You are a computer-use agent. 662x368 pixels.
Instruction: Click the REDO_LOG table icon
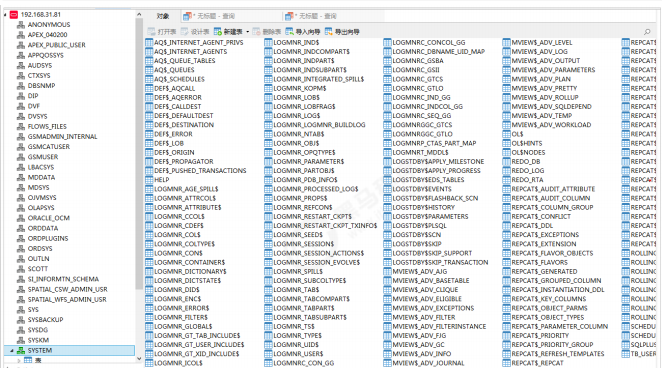click(x=506, y=170)
